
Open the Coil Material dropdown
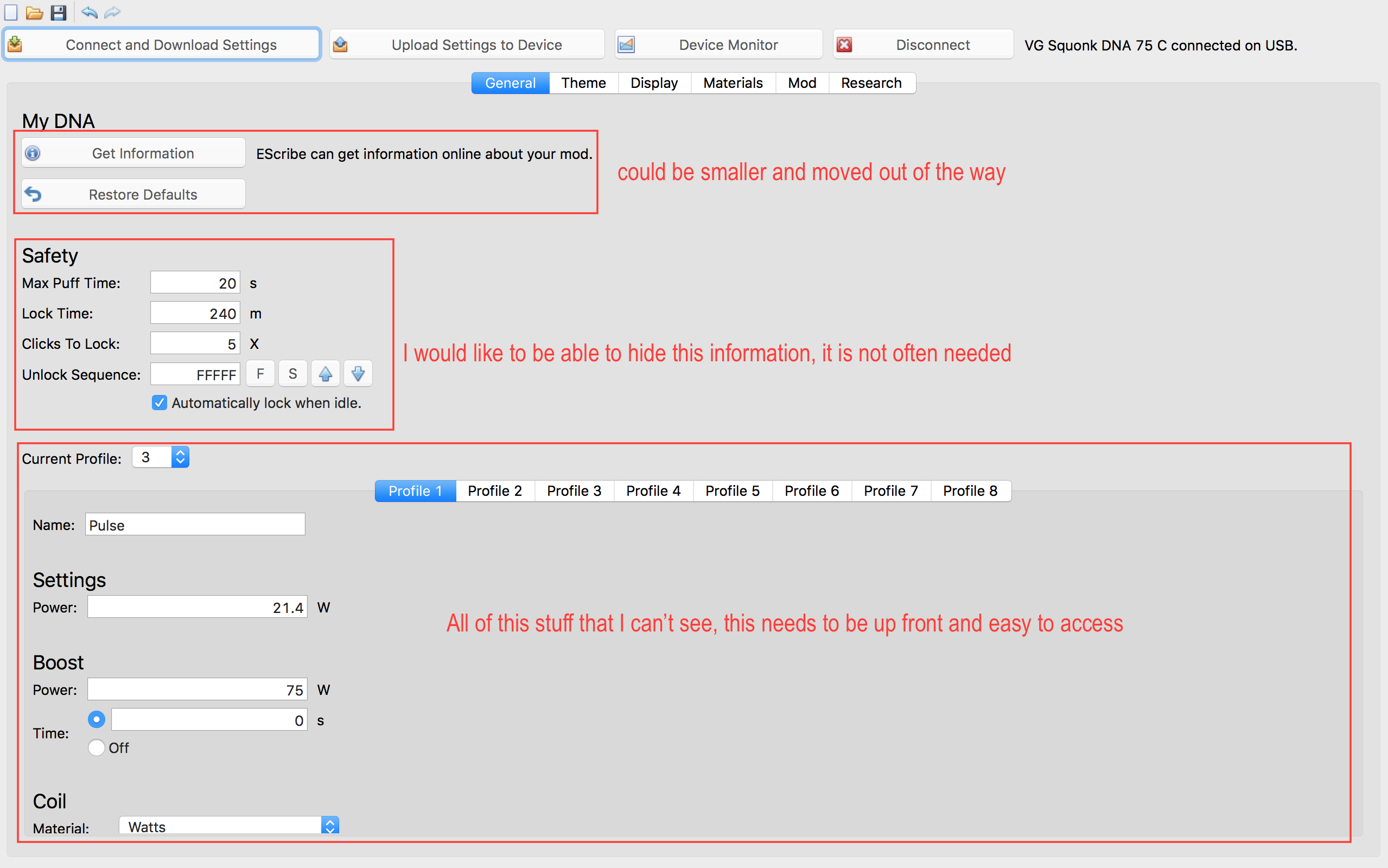tap(229, 826)
